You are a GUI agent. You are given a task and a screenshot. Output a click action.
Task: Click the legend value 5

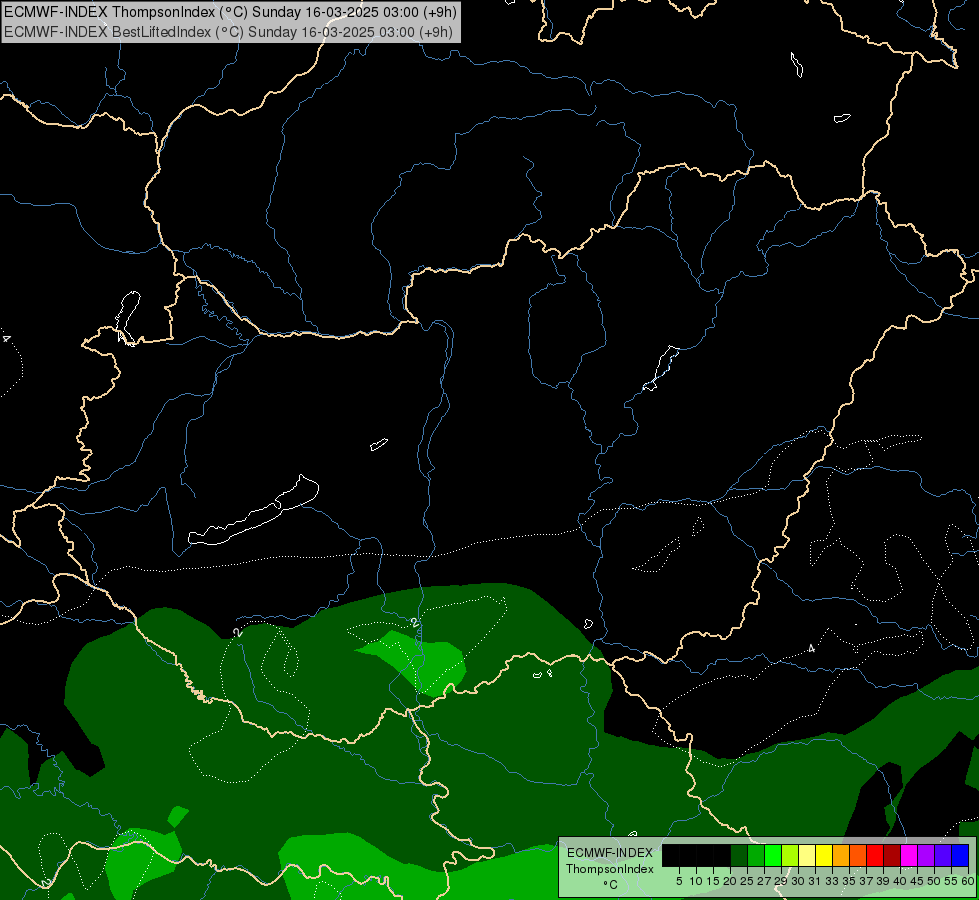pos(679,881)
